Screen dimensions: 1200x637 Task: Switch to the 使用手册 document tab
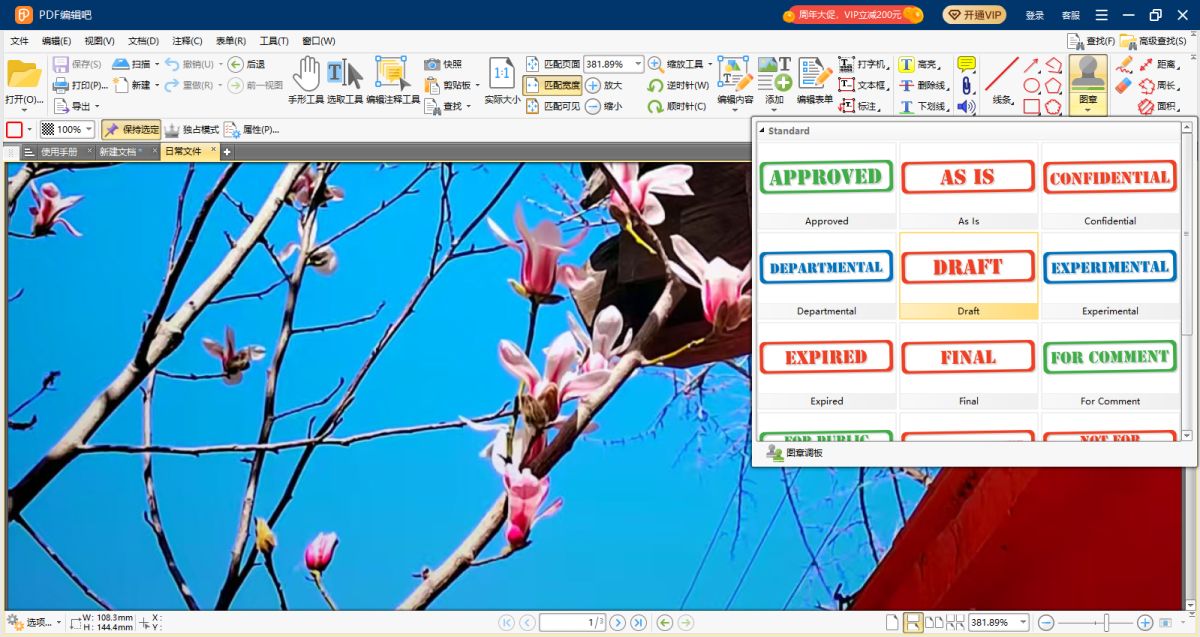(x=58, y=152)
